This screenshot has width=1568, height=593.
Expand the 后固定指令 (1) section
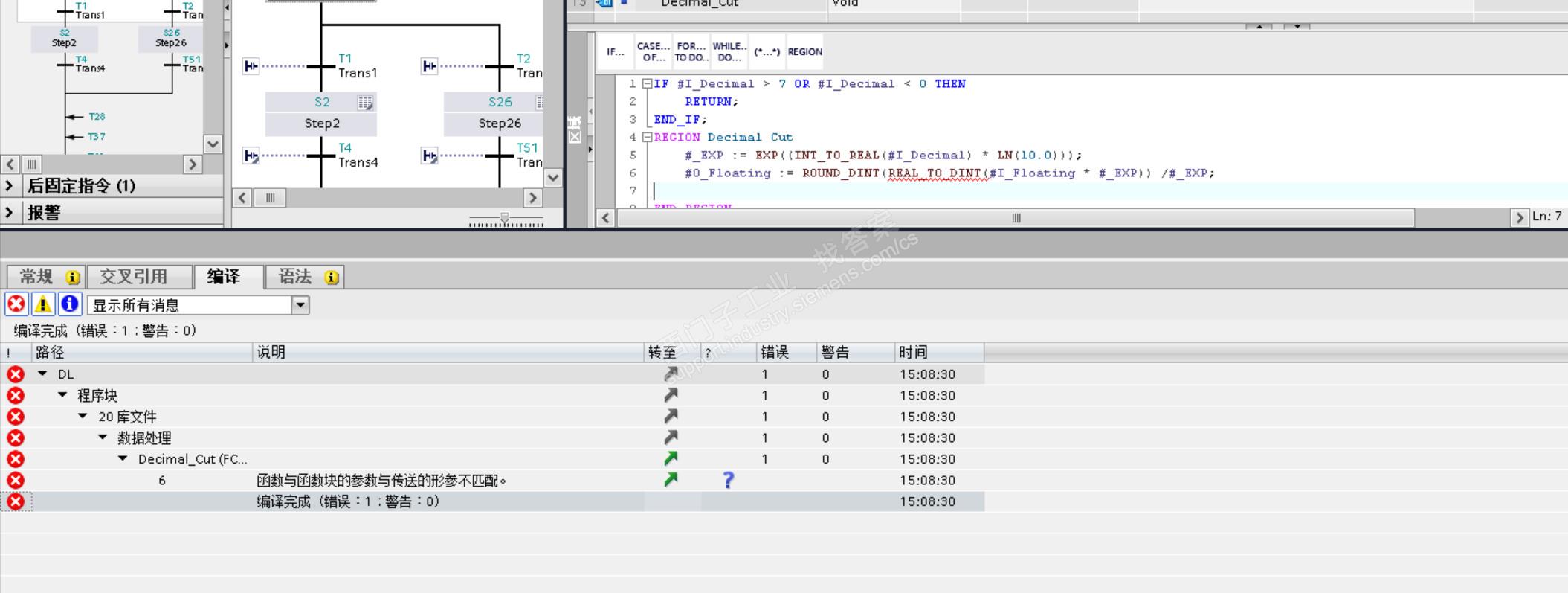point(9,186)
